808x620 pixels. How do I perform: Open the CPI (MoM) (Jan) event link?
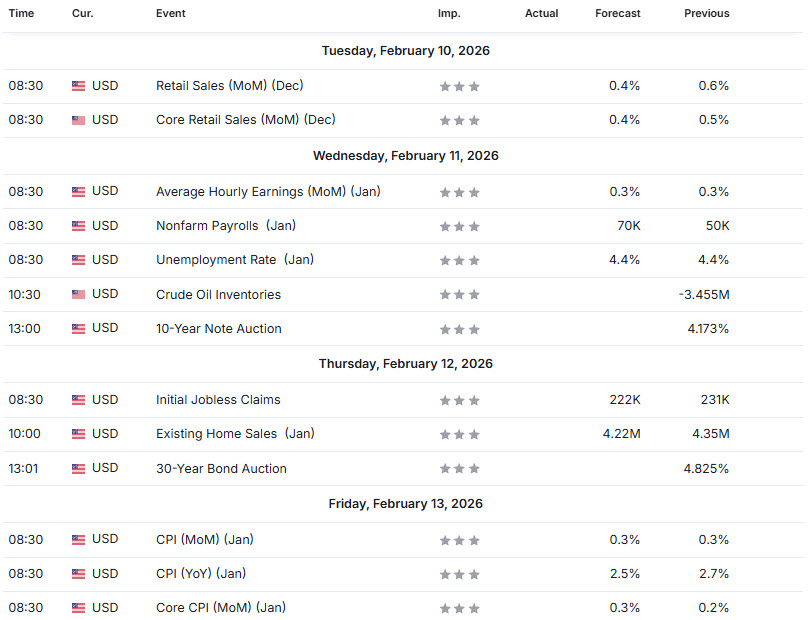(204, 540)
